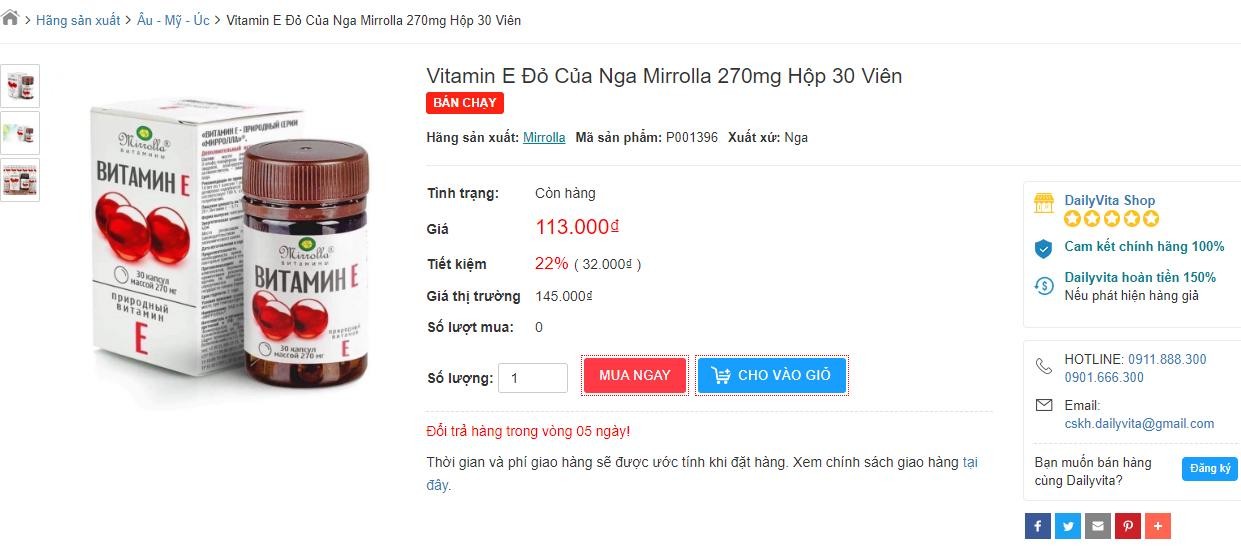Open the cskh.dailyvita@gmail.com email link

click(1139, 423)
